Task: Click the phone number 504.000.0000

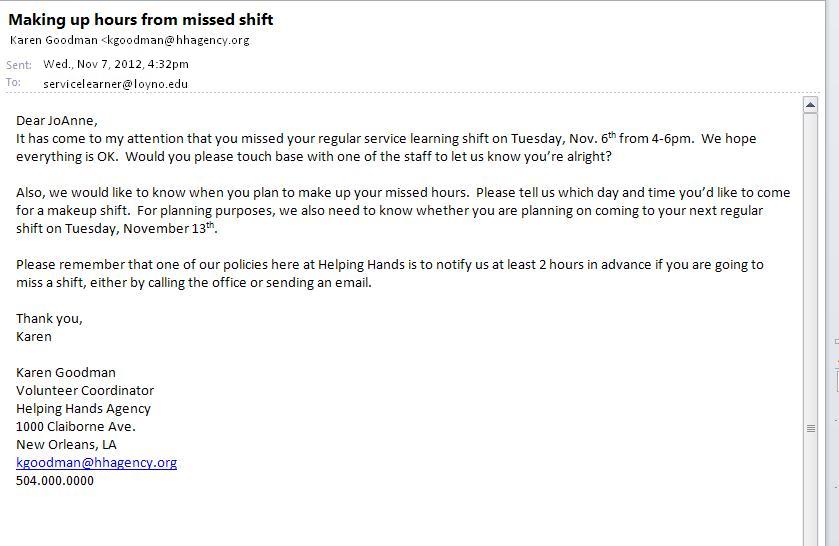Action: 55,480
